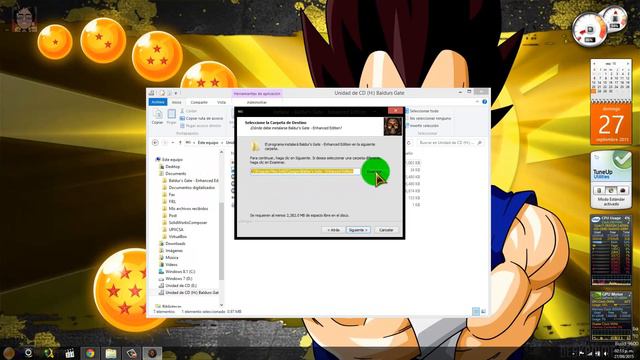Click Seleccionar todo in ribbon

coord(423,111)
